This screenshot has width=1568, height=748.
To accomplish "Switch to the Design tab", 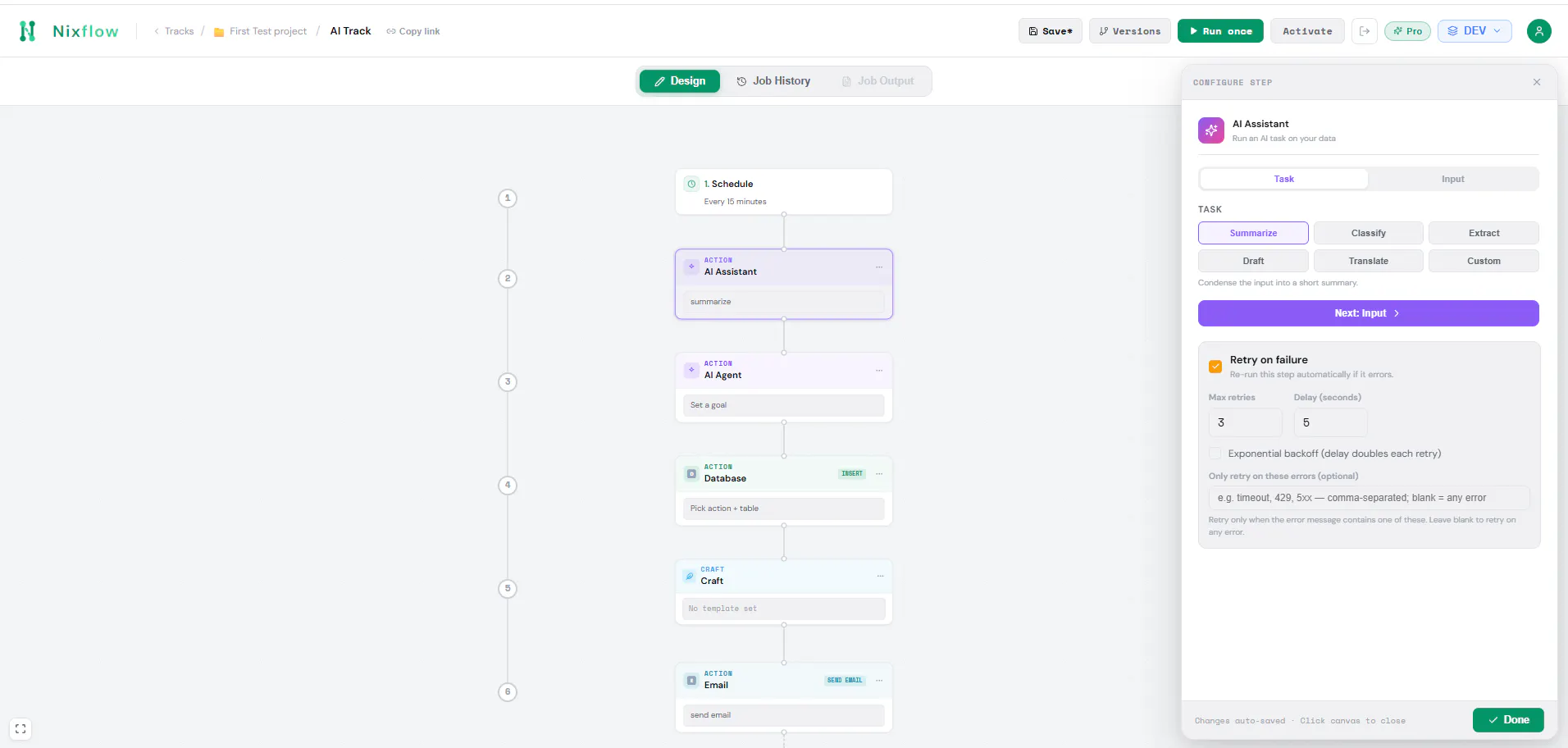I will pos(679,81).
